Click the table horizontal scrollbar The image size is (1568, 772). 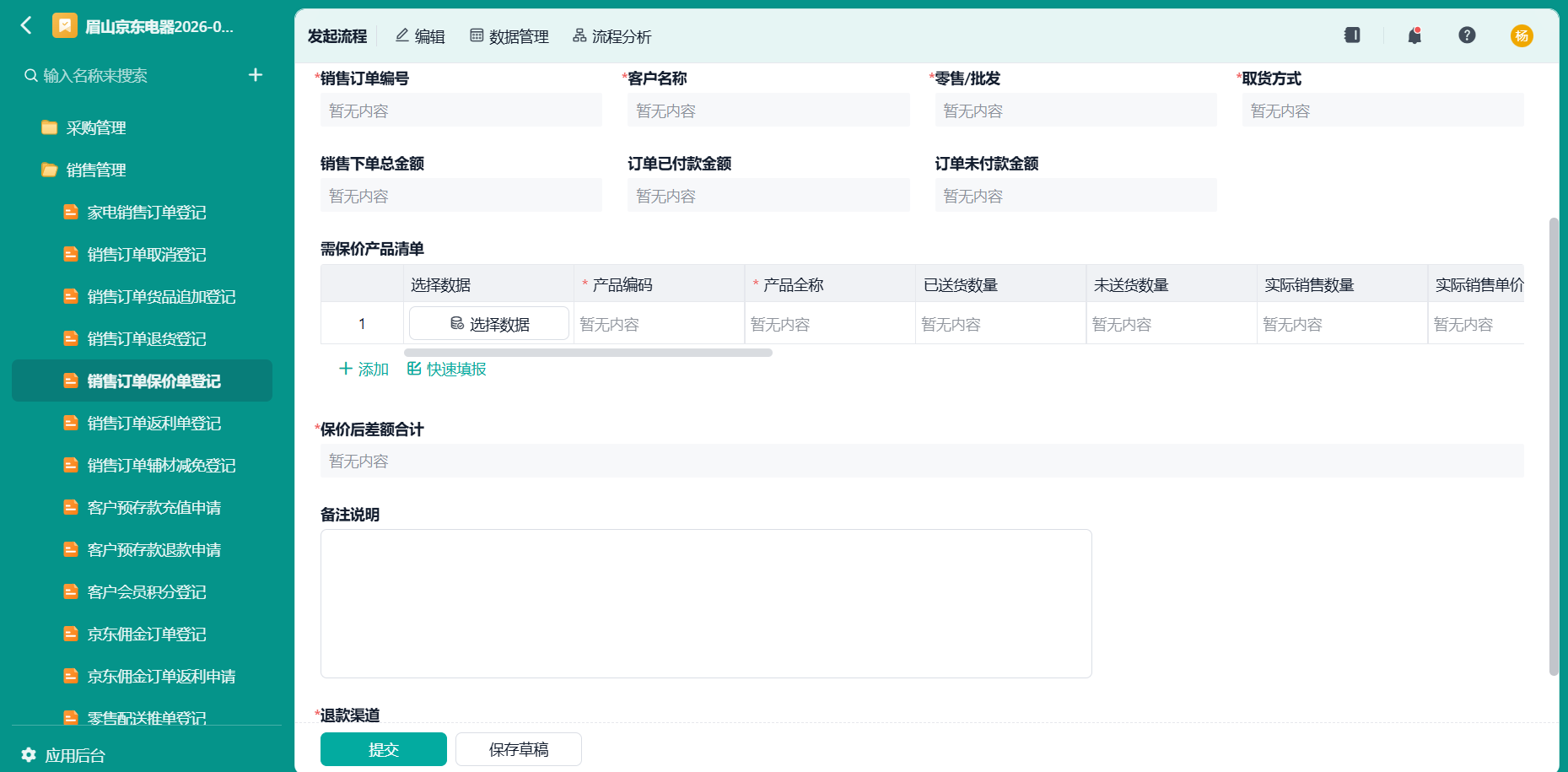[x=588, y=353]
